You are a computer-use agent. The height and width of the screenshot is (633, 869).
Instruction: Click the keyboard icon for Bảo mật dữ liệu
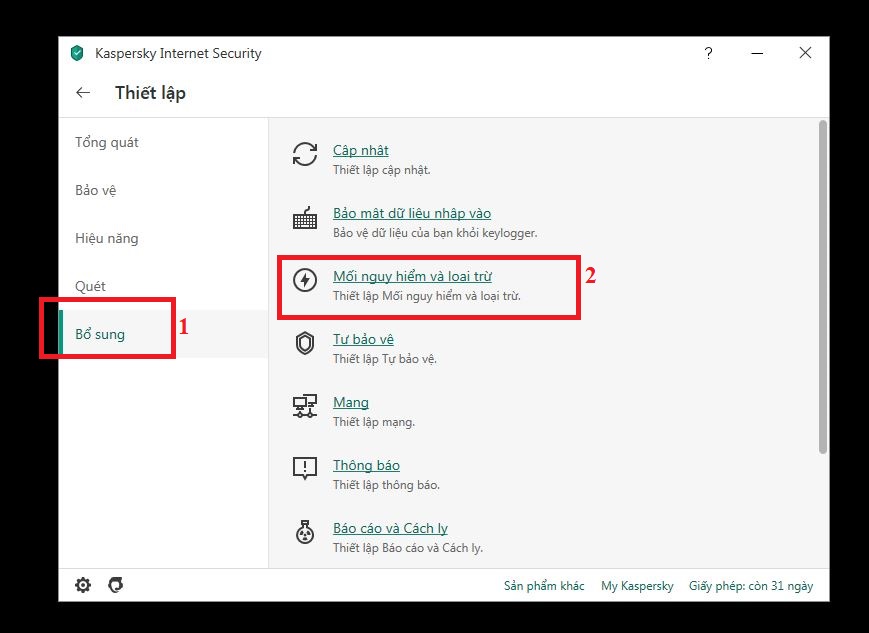(x=305, y=218)
